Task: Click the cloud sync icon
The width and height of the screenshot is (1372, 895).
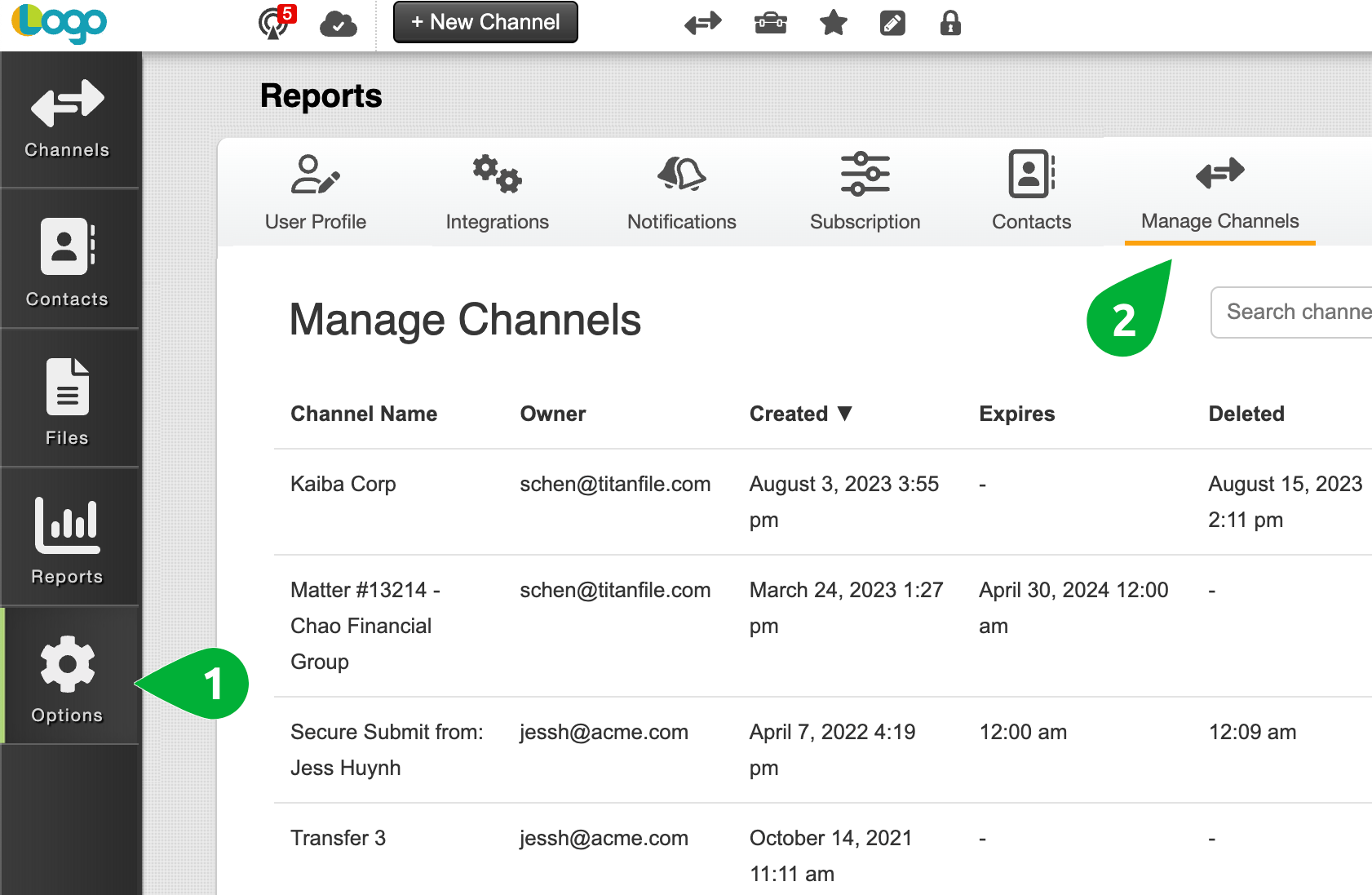Action: pyautogui.click(x=339, y=23)
